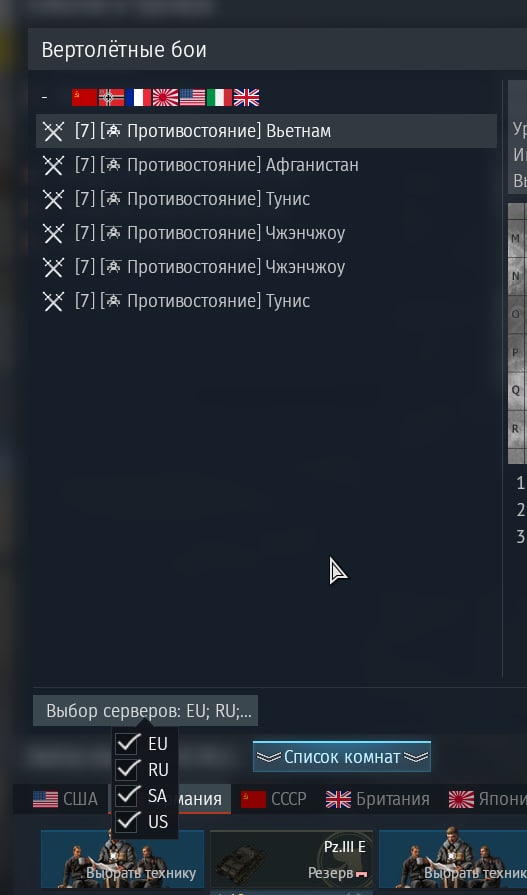This screenshot has height=895, width=527.
Task: Click the first Выбрать технику crew slot
Action: click(122, 858)
